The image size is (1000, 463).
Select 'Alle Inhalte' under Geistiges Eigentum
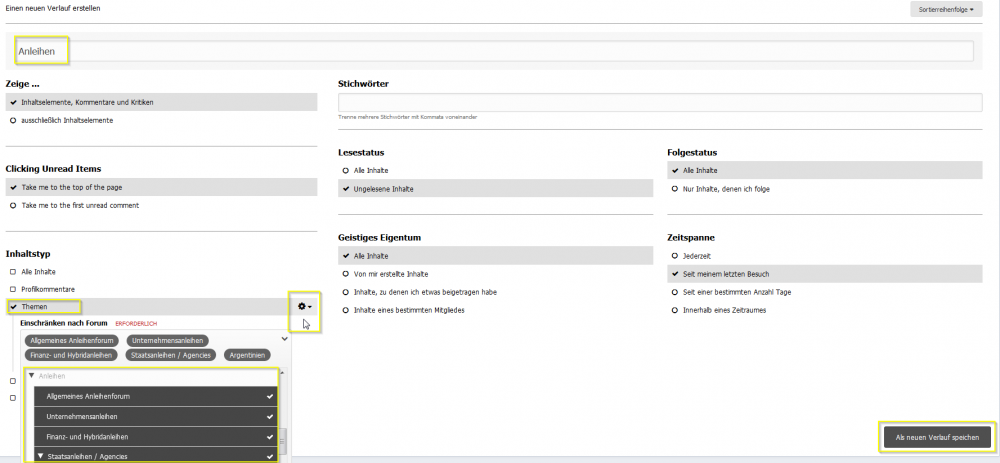[496, 256]
